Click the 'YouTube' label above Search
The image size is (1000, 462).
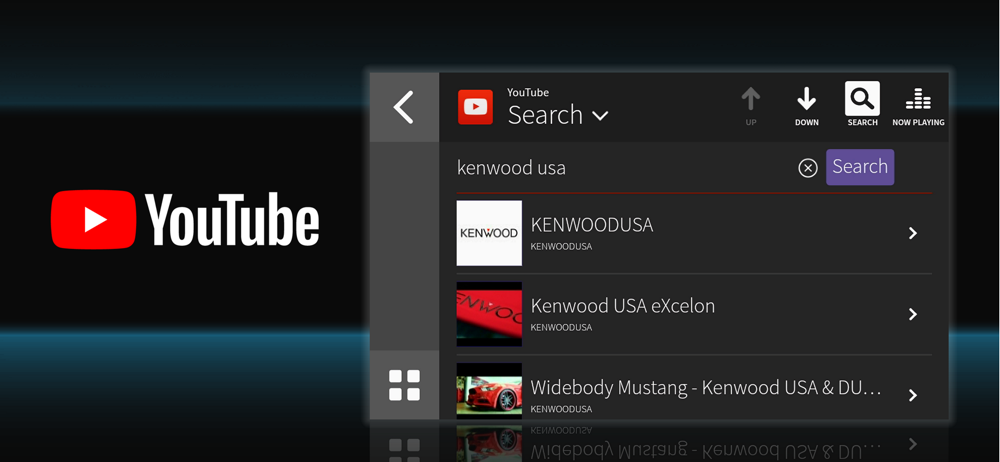coord(527,93)
